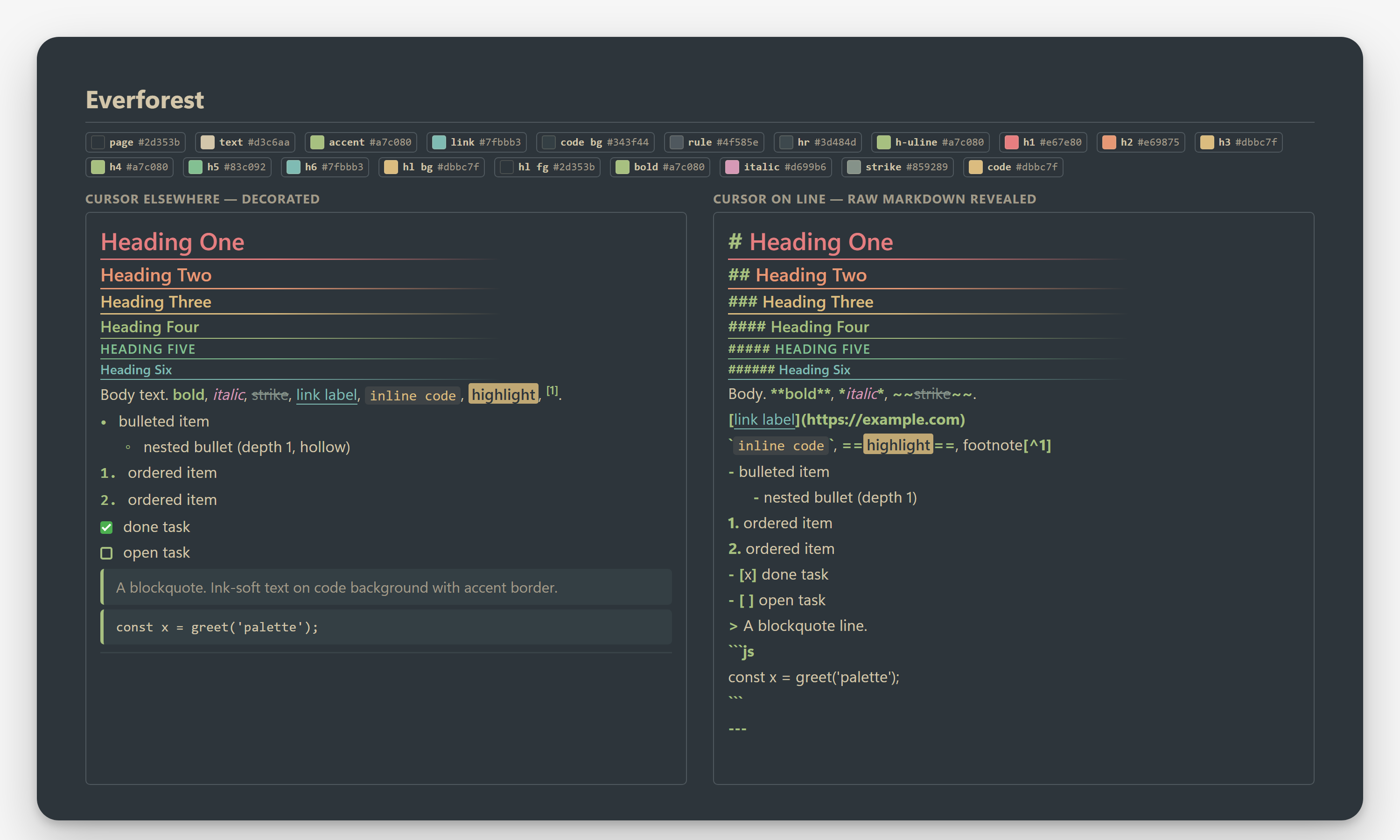
Task: Click the ```js fence line
Action: tap(742, 651)
